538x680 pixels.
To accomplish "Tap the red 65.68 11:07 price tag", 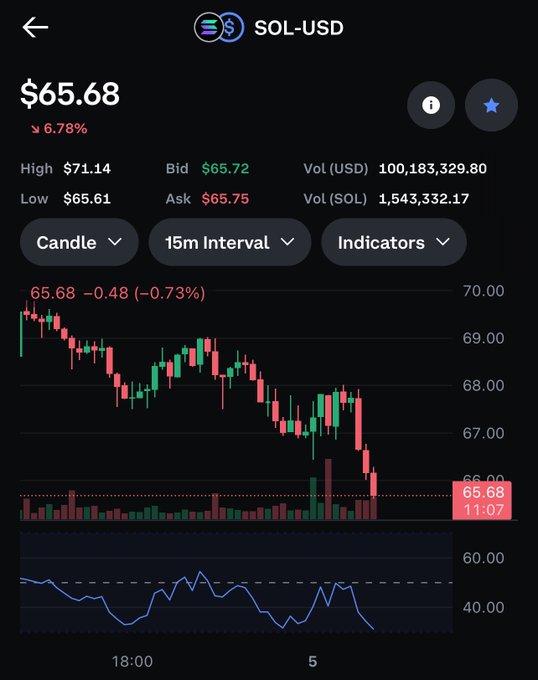I will tap(482, 500).
